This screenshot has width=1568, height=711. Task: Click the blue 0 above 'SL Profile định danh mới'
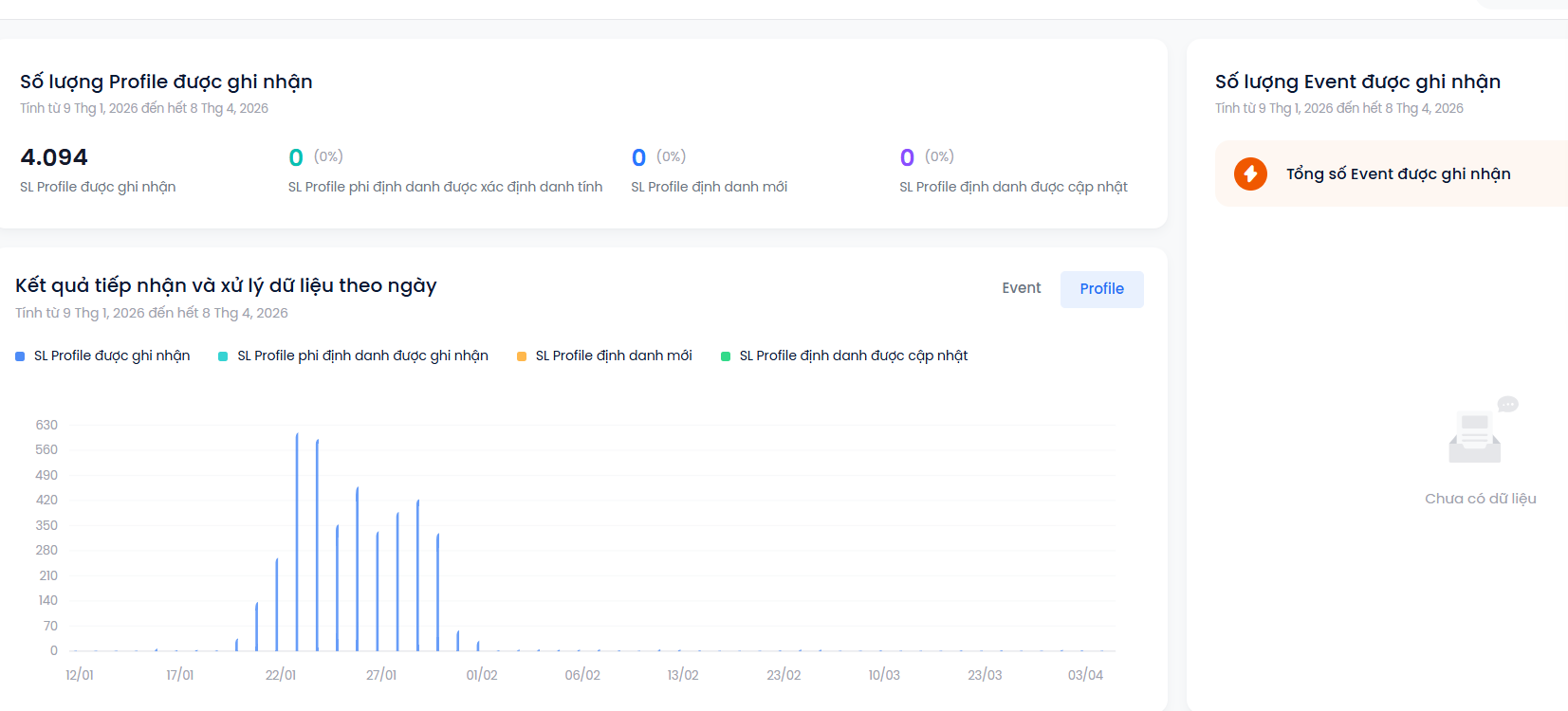(x=638, y=158)
